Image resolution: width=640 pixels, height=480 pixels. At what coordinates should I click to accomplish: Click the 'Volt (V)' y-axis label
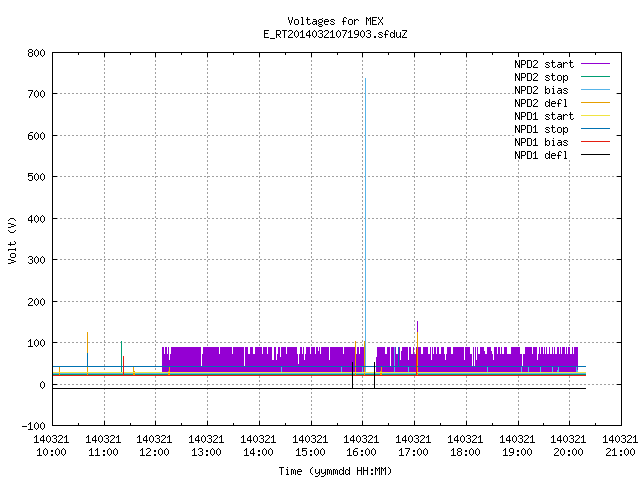point(12,240)
